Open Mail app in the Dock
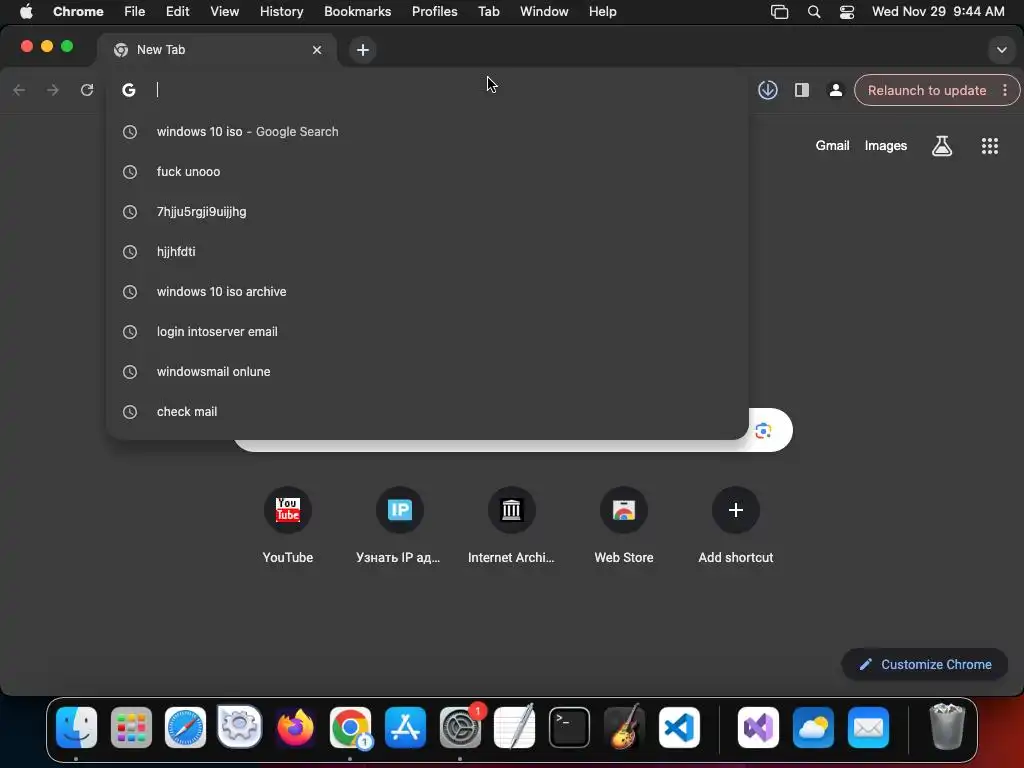The height and width of the screenshot is (768, 1024). pos(868,727)
